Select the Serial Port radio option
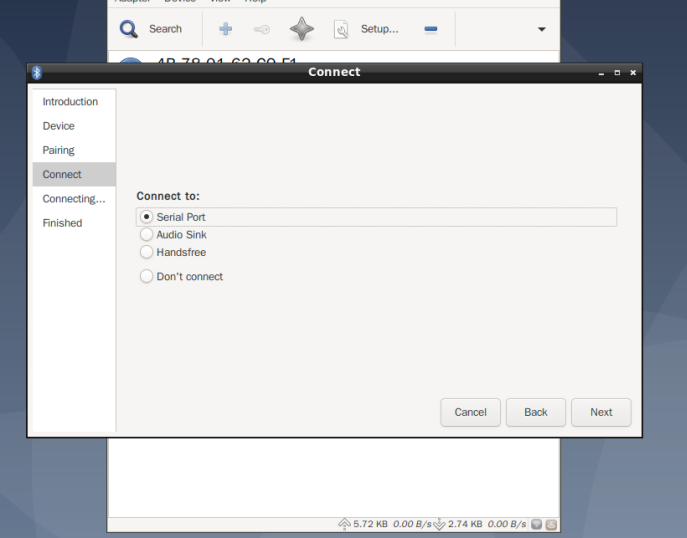The width and height of the screenshot is (687, 538). pos(147,217)
